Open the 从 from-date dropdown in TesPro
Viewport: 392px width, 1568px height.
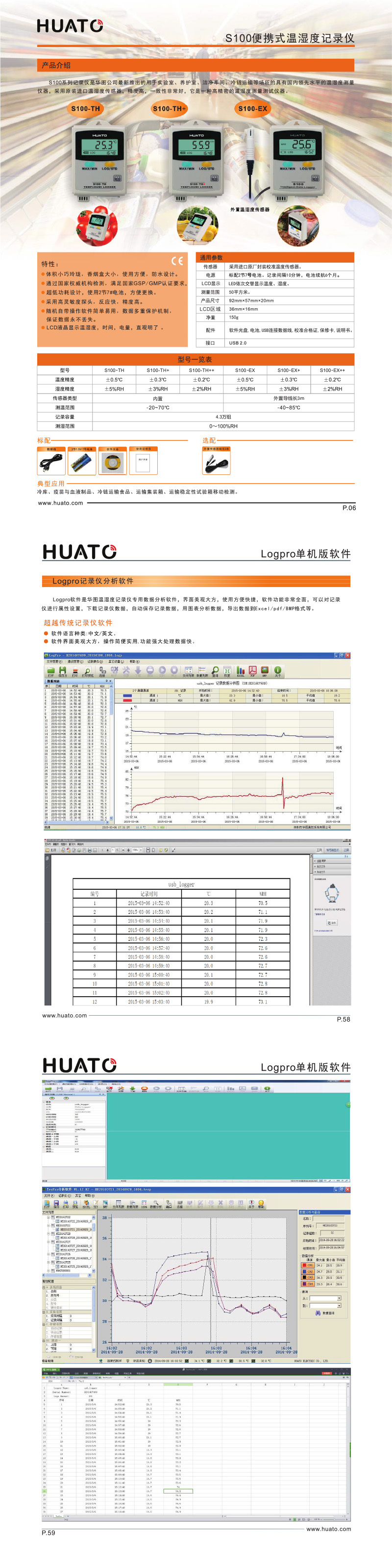[339, 1298]
